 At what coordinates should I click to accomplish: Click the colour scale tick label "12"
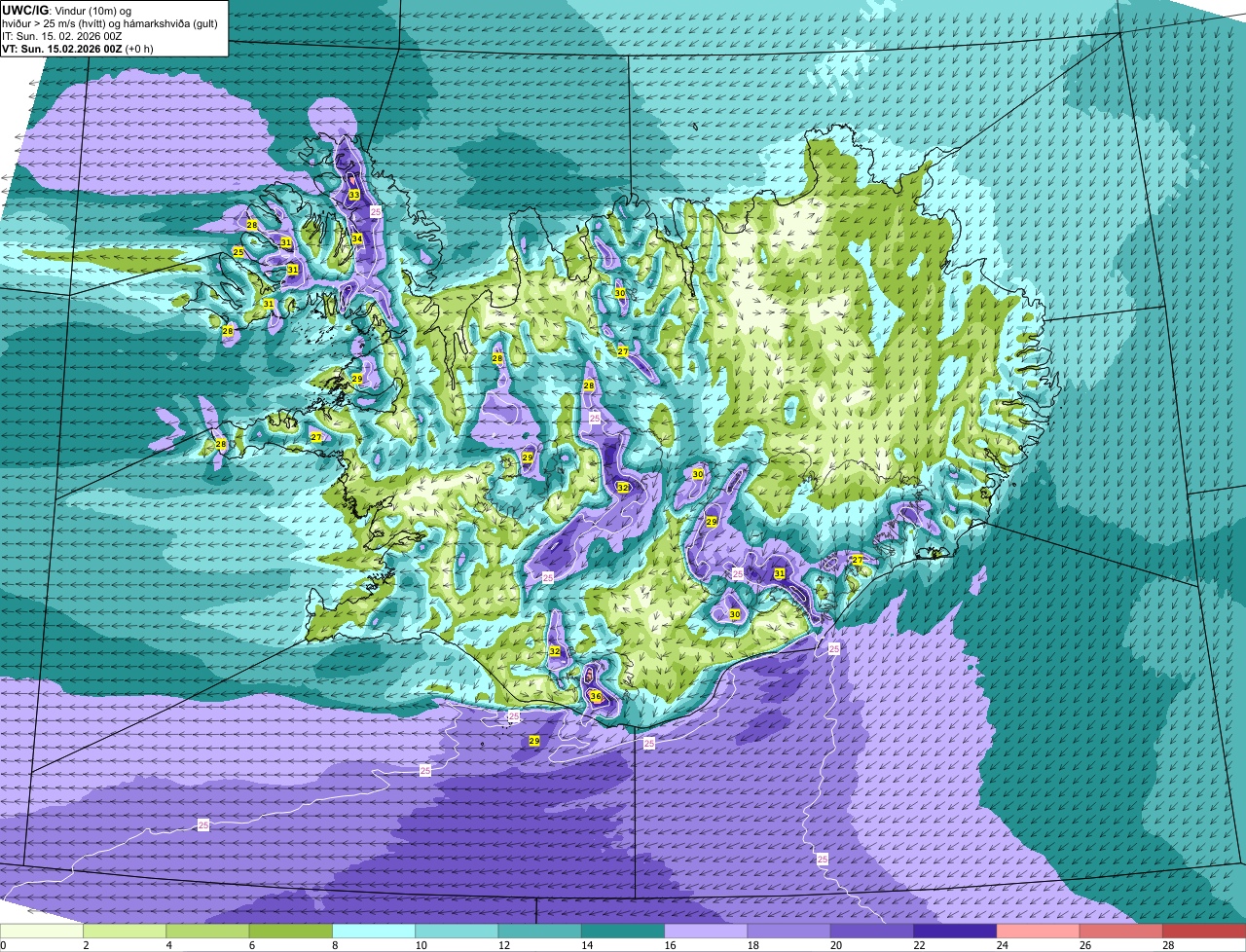(x=503, y=945)
